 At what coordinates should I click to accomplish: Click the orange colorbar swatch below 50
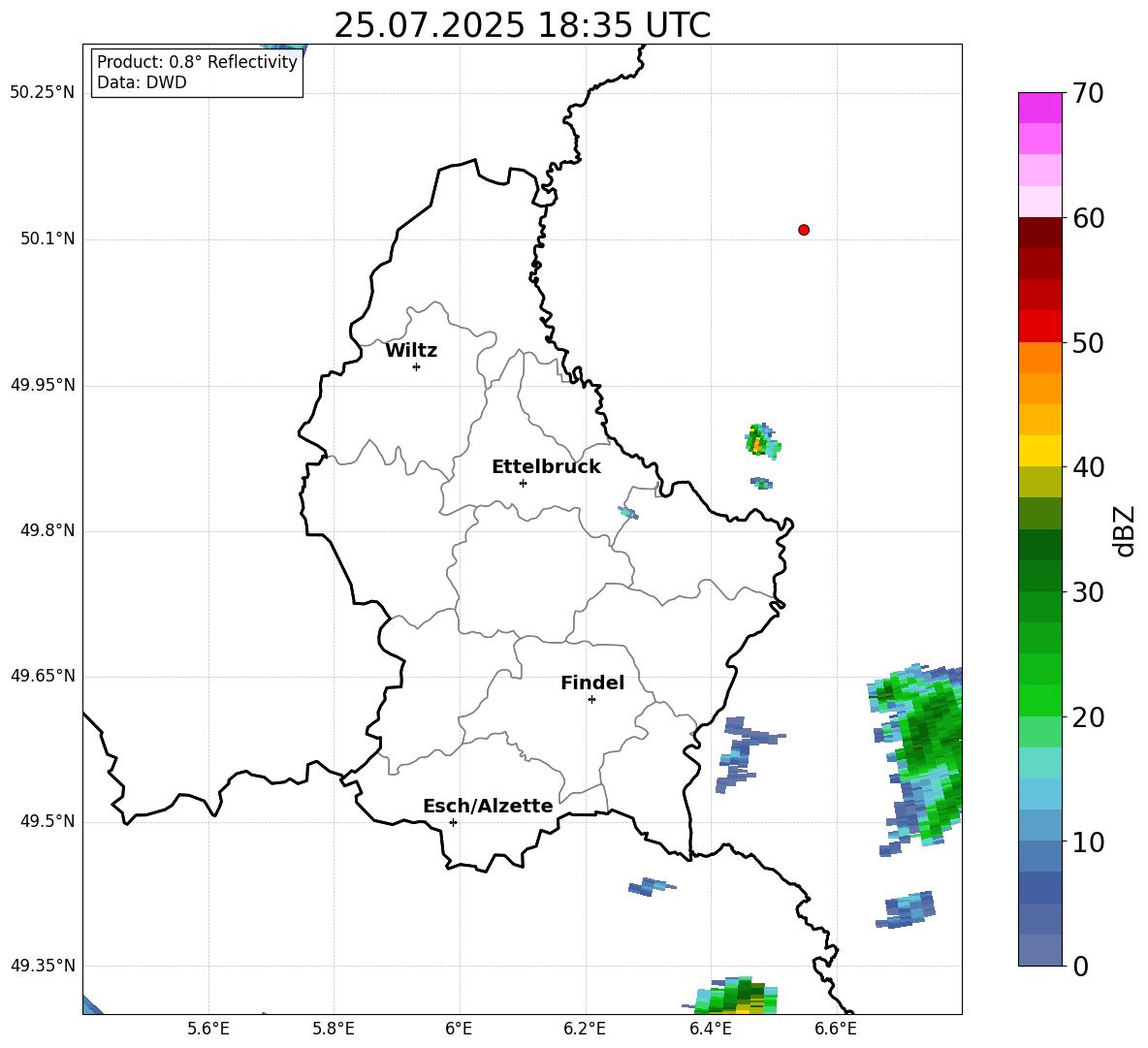tap(1039, 358)
